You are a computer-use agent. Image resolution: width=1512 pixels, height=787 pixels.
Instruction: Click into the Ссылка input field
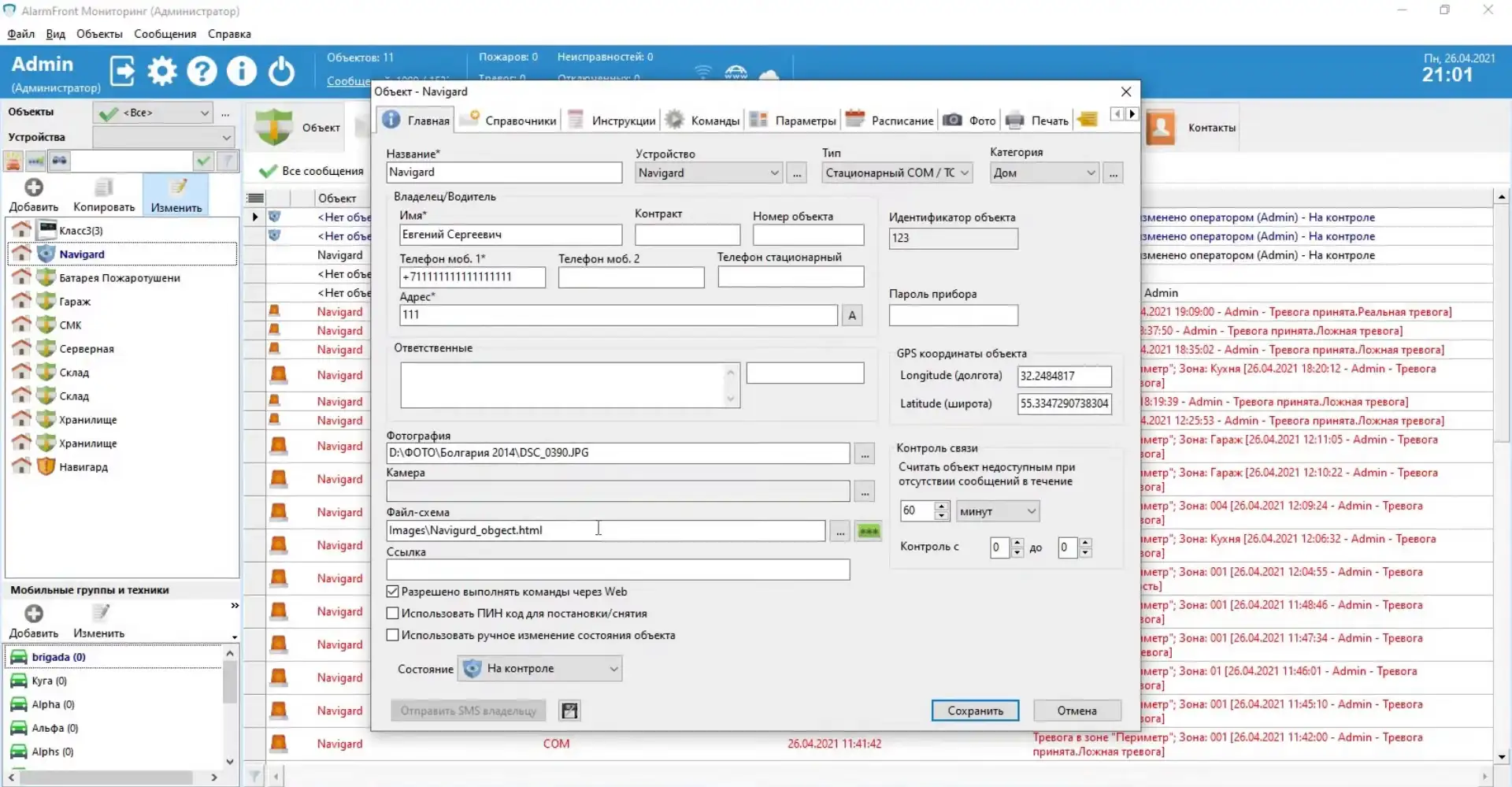click(x=618, y=570)
